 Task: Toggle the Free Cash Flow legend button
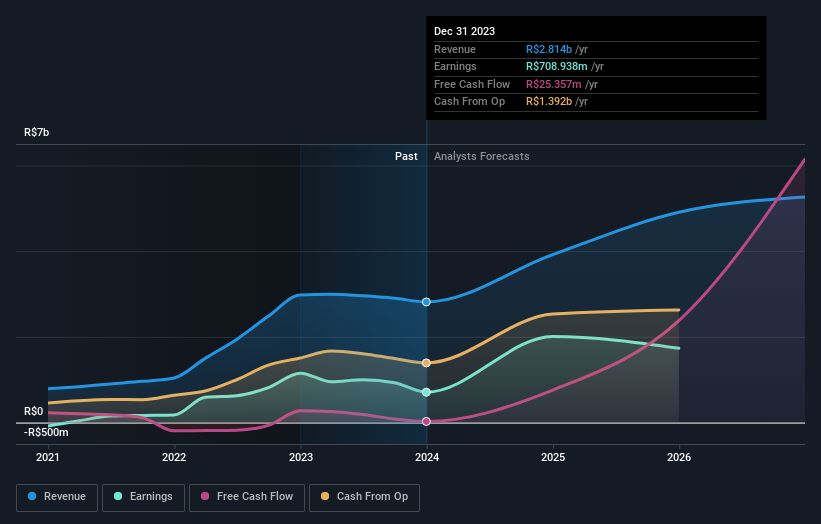pyautogui.click(x=247, y=497)
